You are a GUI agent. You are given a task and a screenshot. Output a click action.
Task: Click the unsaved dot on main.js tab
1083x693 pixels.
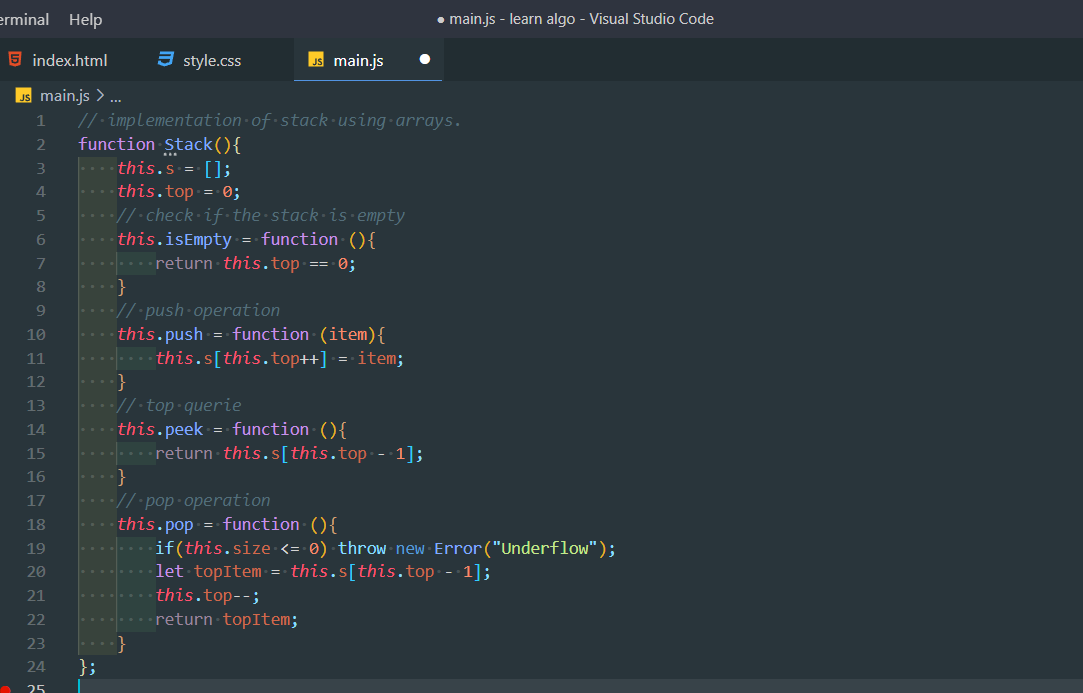(x=425, y=59)
